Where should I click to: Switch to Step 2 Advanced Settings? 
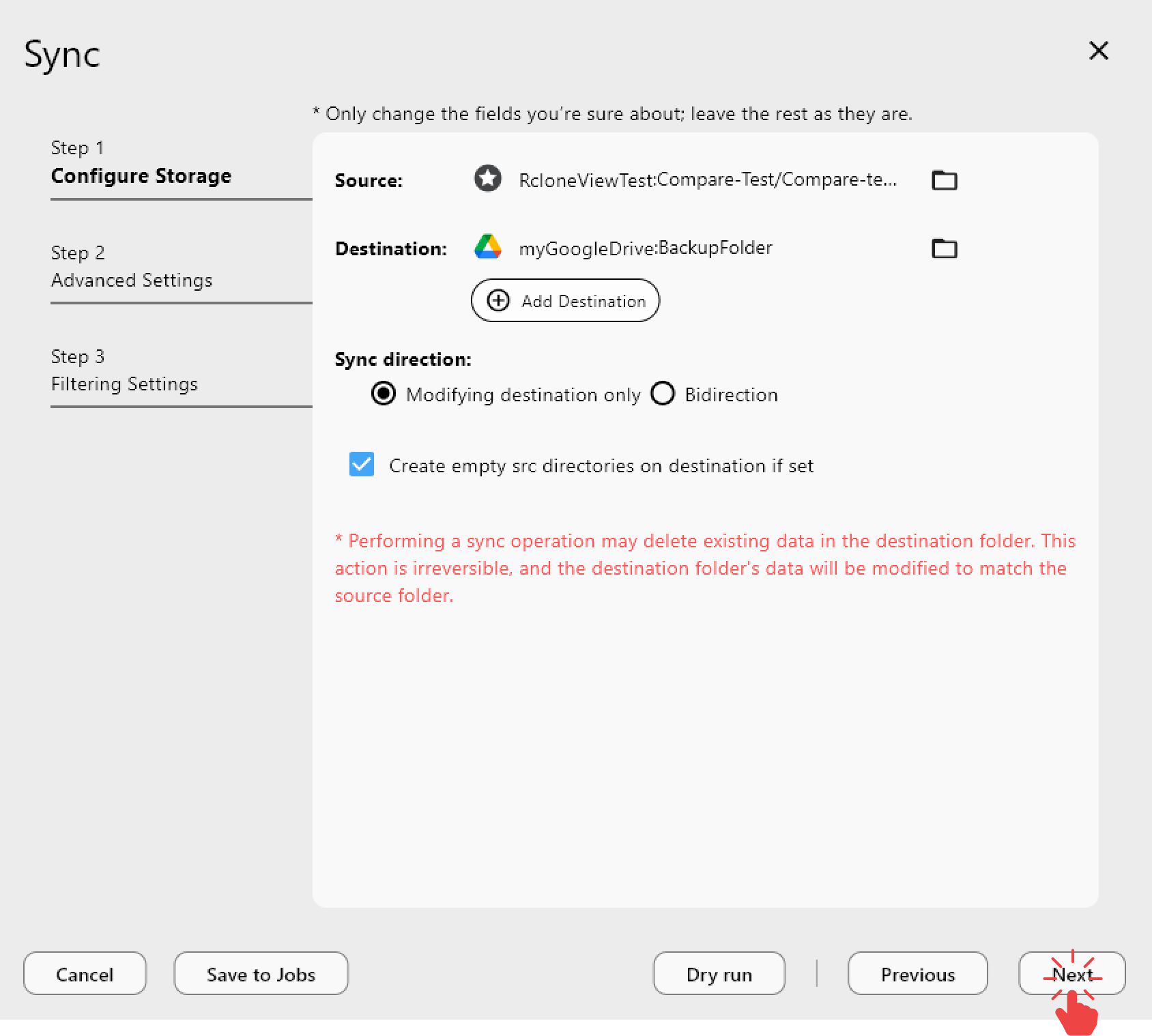(132, 266)
